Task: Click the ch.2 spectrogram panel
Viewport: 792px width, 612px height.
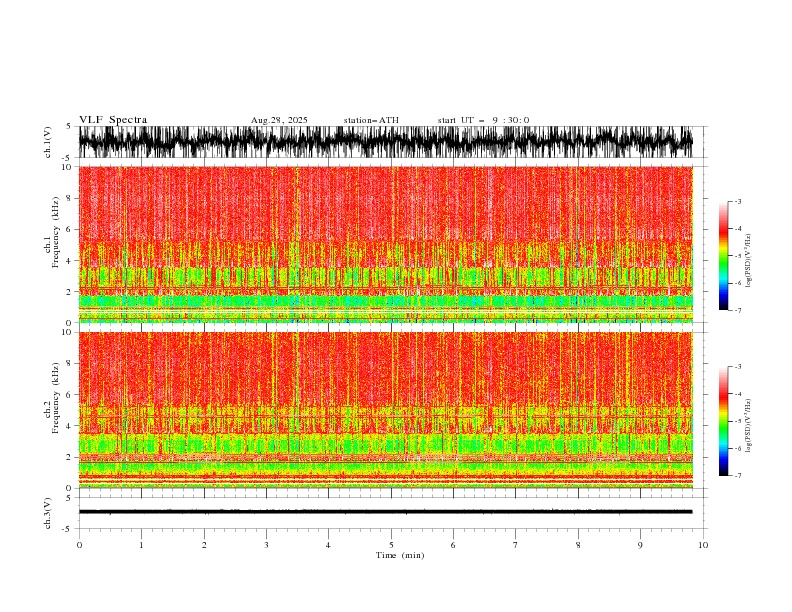Action: tap(386, 410)
